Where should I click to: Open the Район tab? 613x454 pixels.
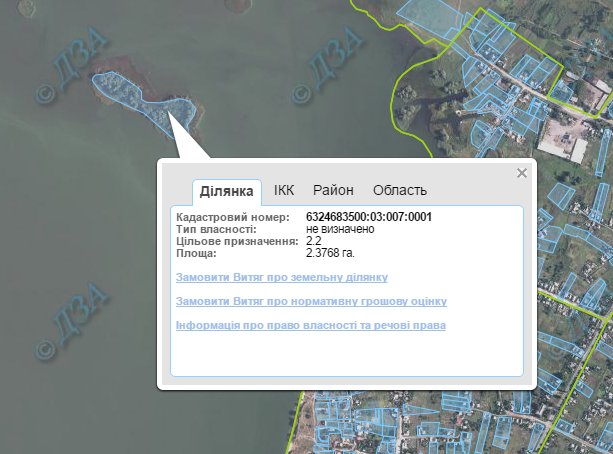pyautogui.click(x=333, y=190)
